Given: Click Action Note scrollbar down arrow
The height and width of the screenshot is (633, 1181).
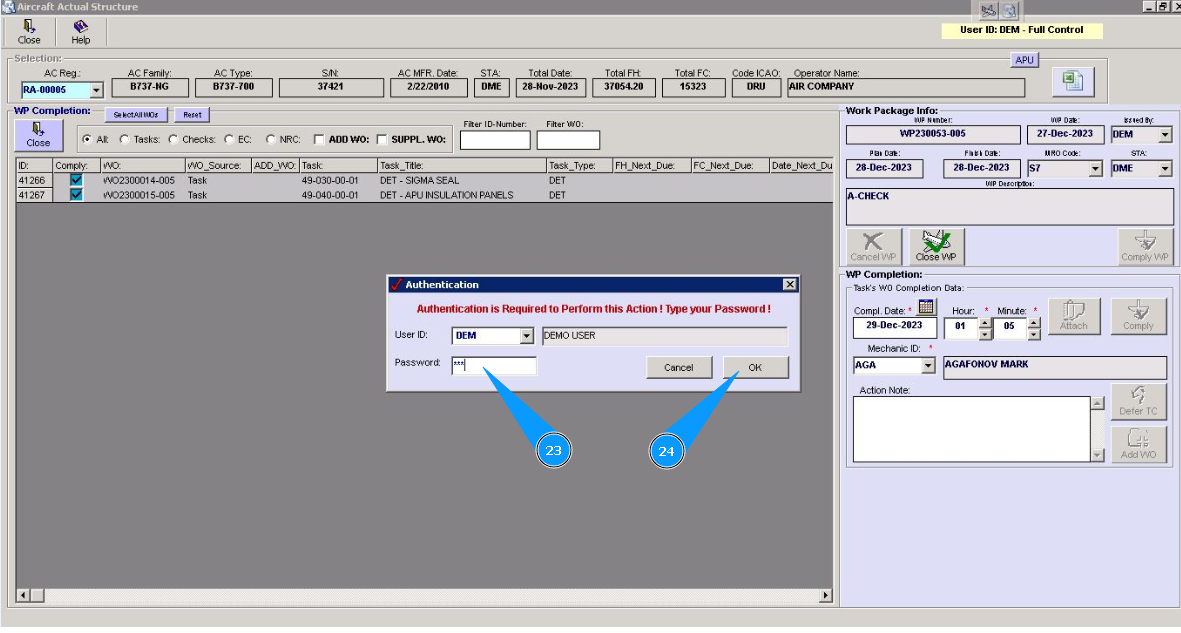Looking at the screenshot, I should (1097, 455).
